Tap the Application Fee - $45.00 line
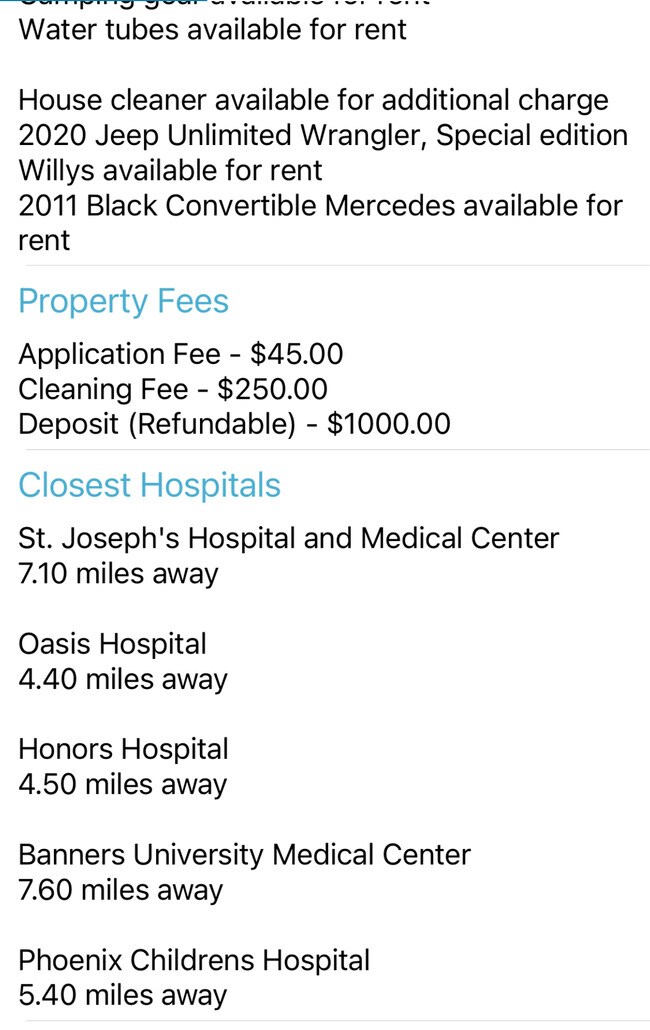The height and width of the screenshot is (1030, 650). tap(181, 354)
